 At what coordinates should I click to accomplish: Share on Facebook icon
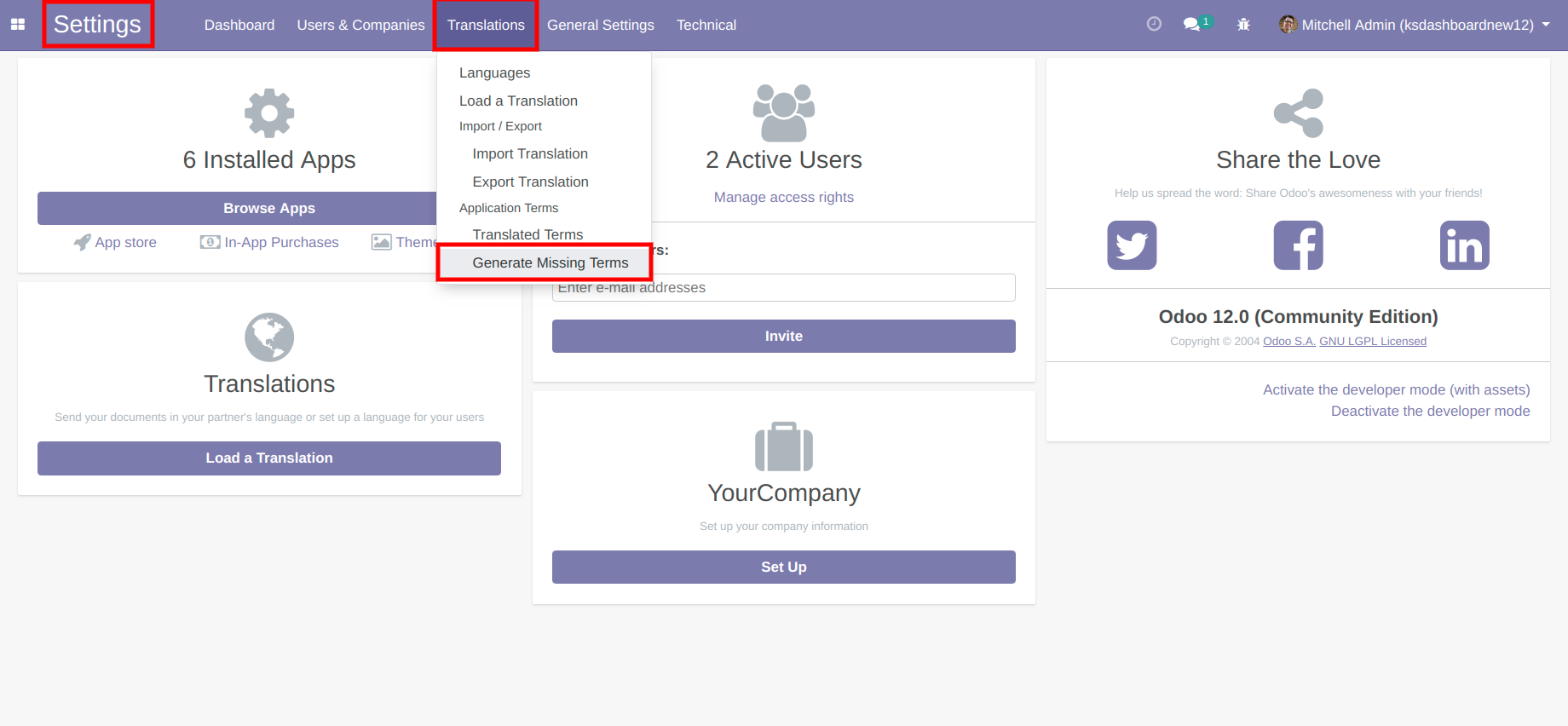(1298, 245)
